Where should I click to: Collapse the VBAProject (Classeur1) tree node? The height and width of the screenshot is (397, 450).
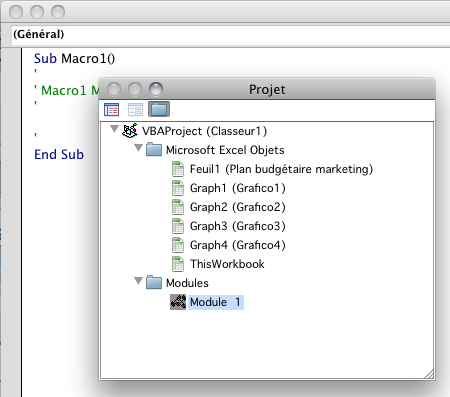click(x=114, y=129)
